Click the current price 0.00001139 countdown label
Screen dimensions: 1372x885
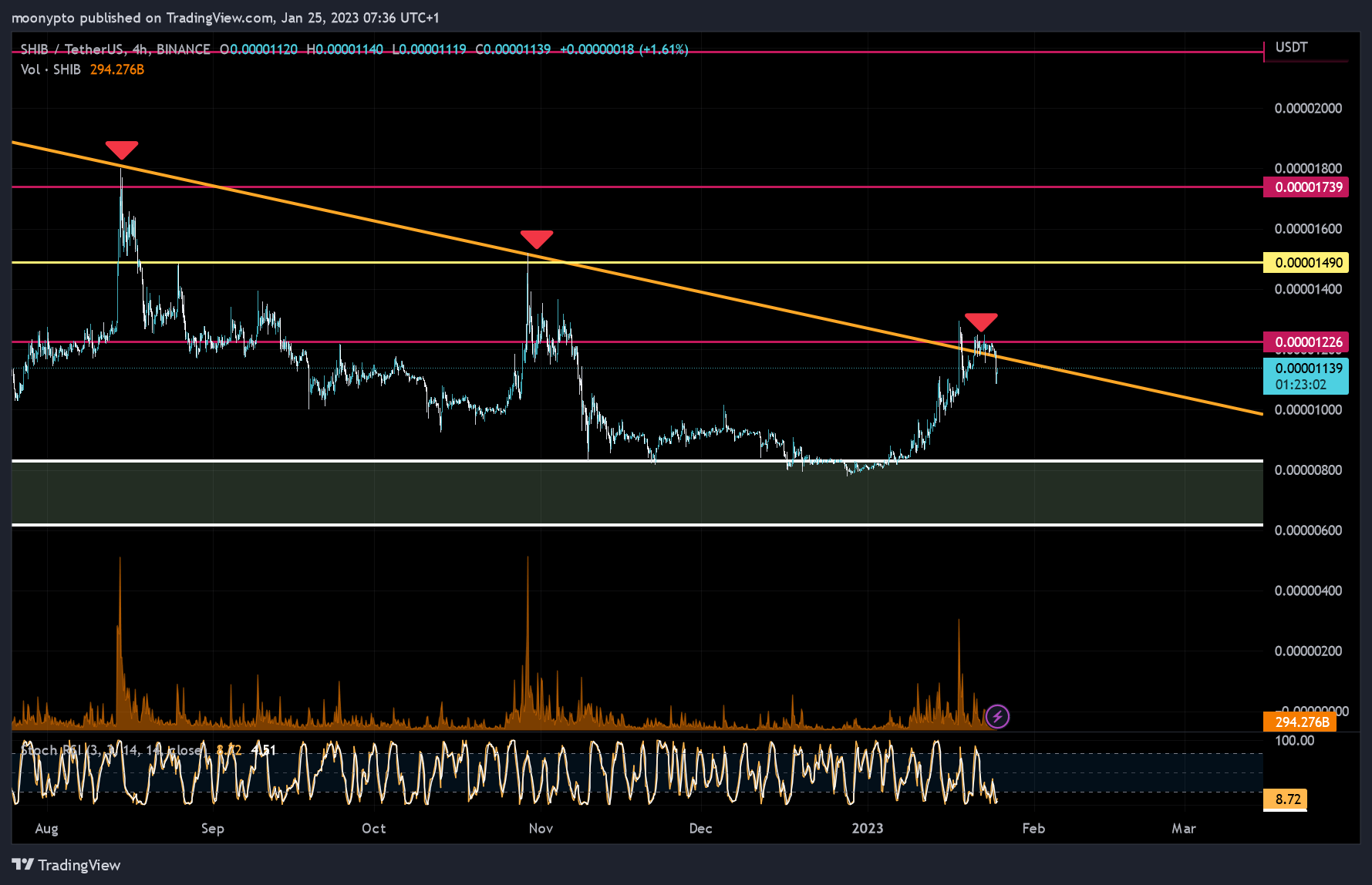[x=1306, y=376]
